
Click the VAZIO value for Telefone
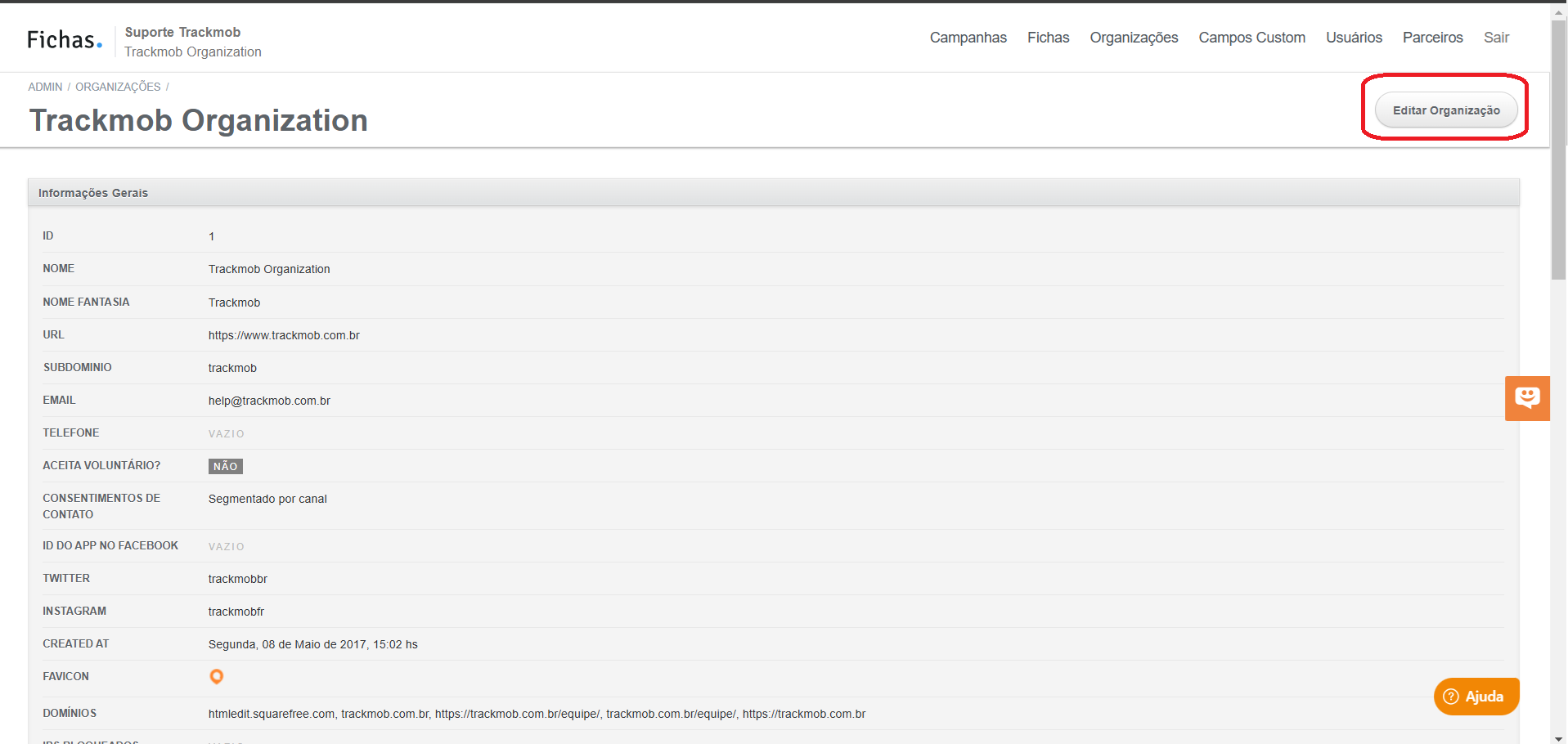tap(227, 433)
